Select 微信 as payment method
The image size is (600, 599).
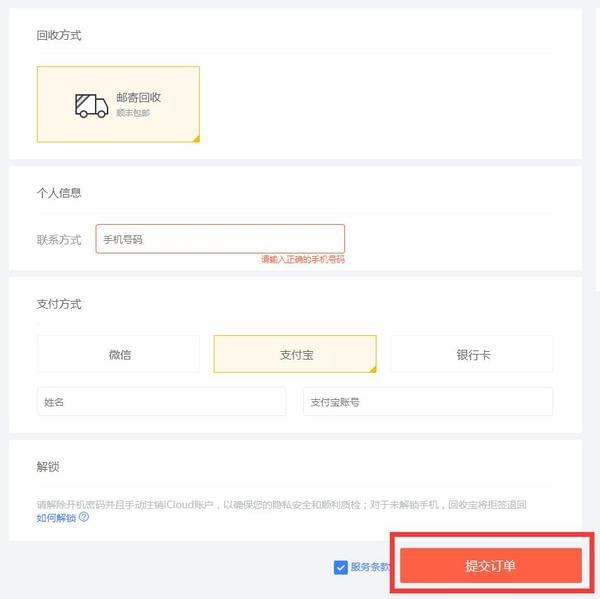[119, 354]
